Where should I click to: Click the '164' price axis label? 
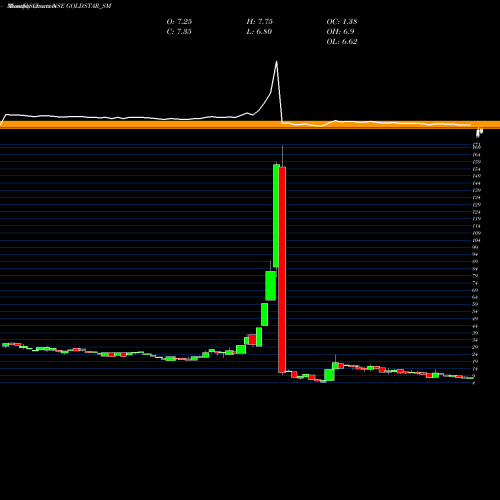coord(477,155)
